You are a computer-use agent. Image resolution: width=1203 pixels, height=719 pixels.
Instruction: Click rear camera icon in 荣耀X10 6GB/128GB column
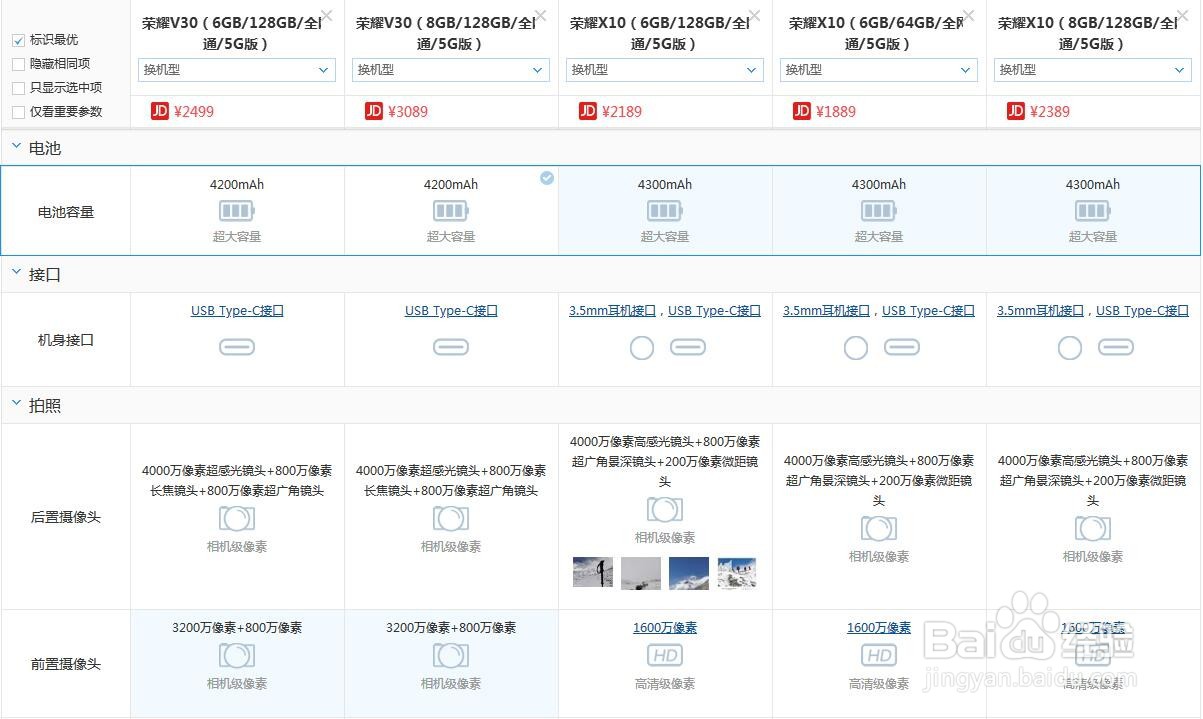[665, 509]
